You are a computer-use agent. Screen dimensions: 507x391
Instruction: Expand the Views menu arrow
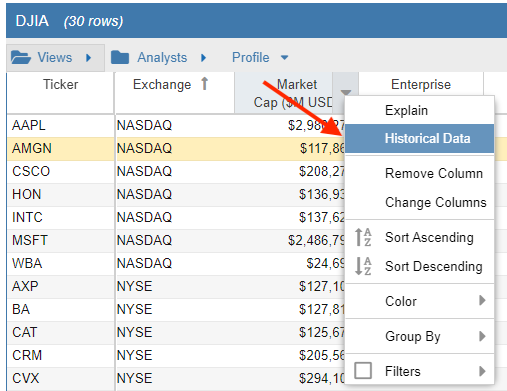[x=88, y=58]
